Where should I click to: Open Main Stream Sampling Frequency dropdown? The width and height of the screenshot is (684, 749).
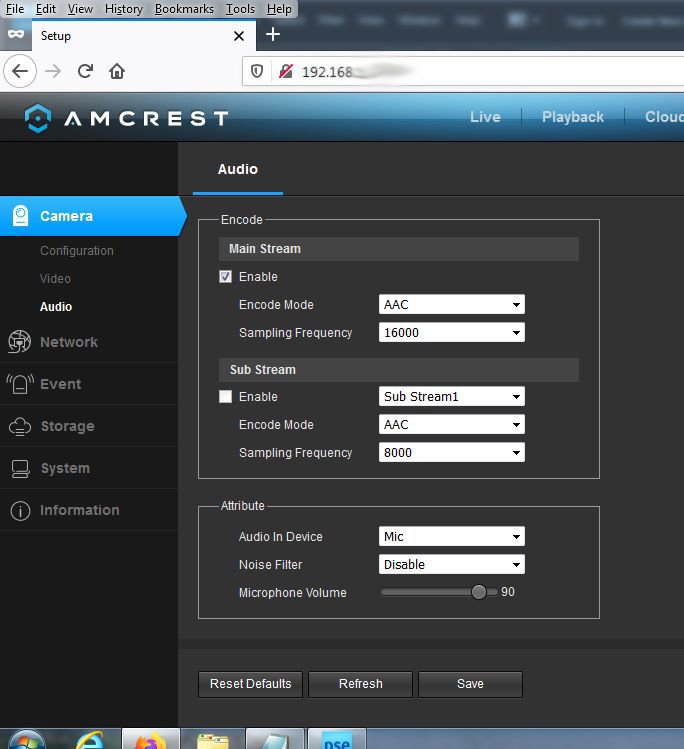click(451, 332)
